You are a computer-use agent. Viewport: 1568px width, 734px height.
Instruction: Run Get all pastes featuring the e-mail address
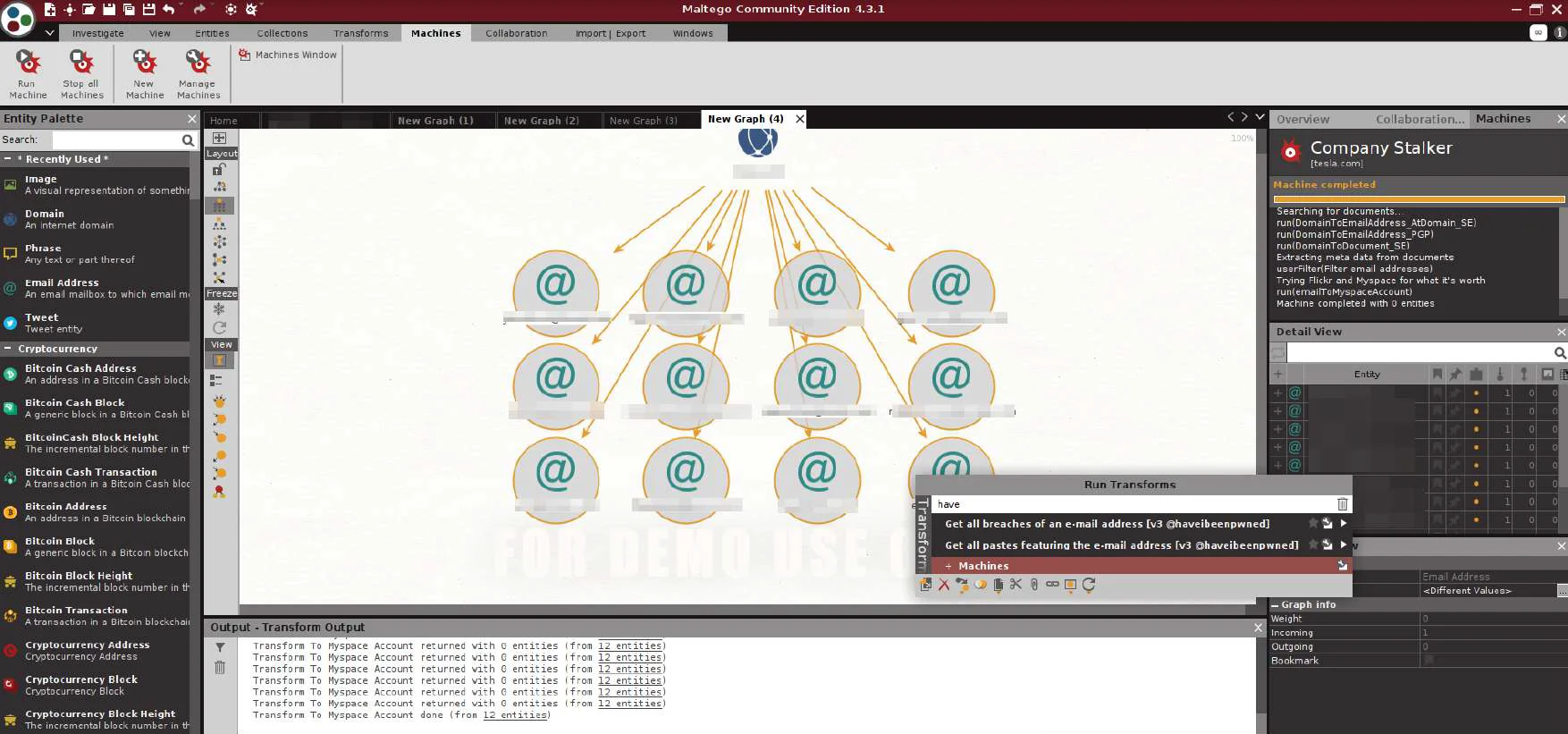tap(1121, 545)
